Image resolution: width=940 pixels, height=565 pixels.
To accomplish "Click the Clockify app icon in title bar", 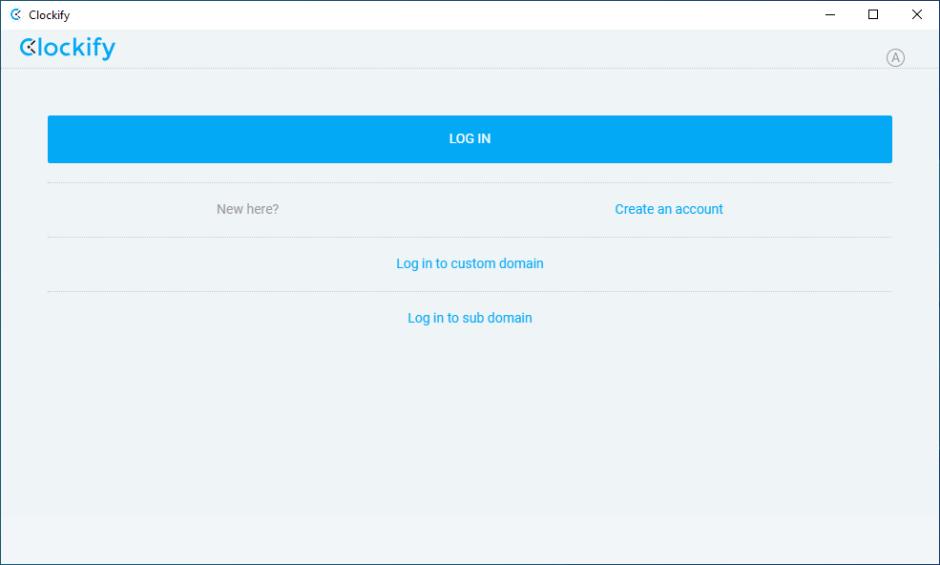I will tap(16, 14).
